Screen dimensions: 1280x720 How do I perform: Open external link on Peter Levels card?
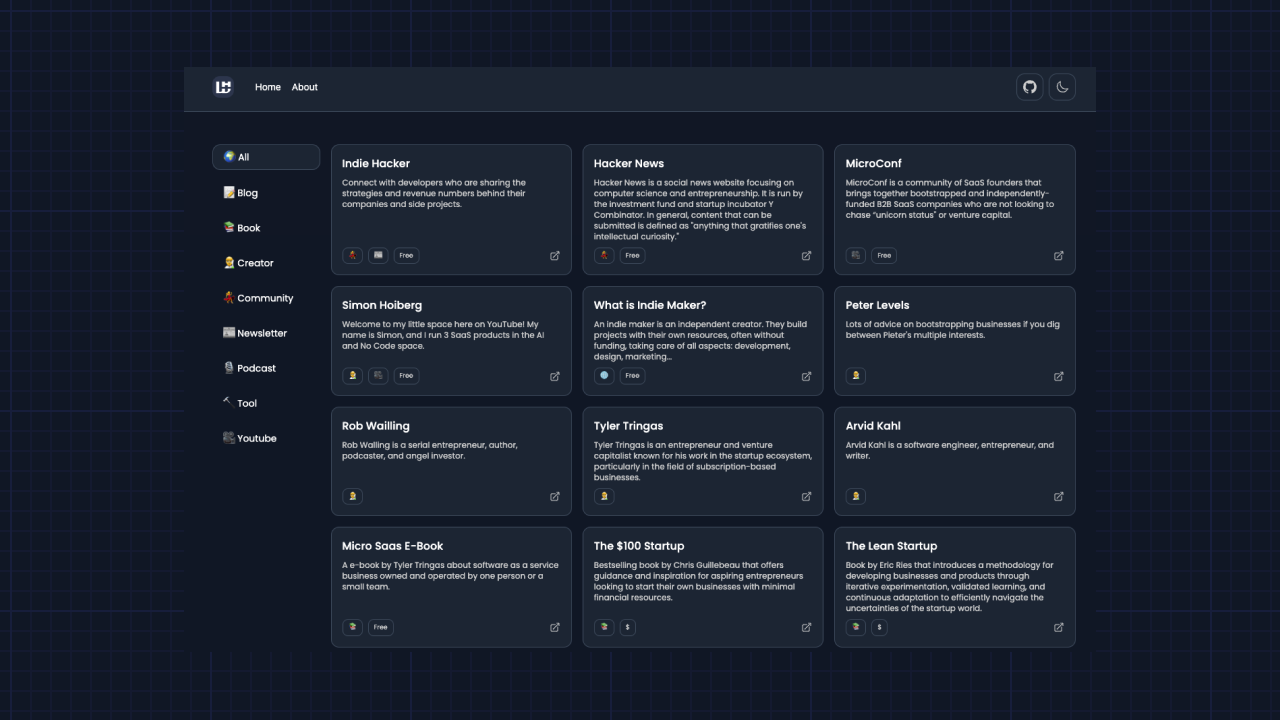pyautogui.click(x=1059, y=377)
